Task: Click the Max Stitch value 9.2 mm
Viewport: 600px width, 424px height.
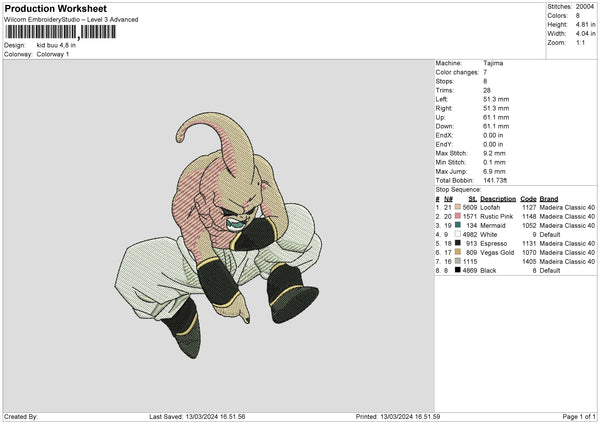Action: click(494, 153)
